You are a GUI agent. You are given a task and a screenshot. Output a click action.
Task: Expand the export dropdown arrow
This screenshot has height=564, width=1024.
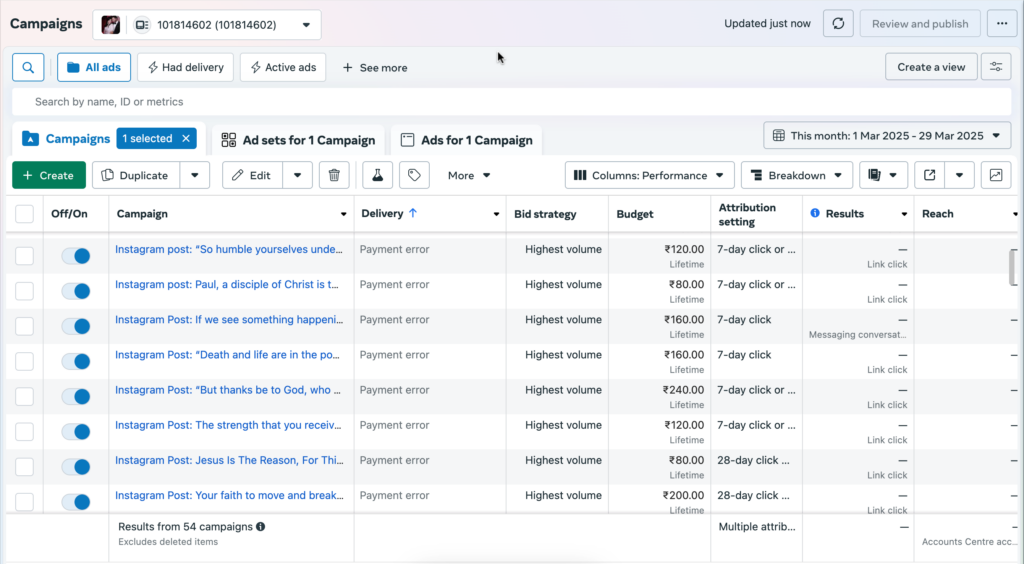[959, 176]
